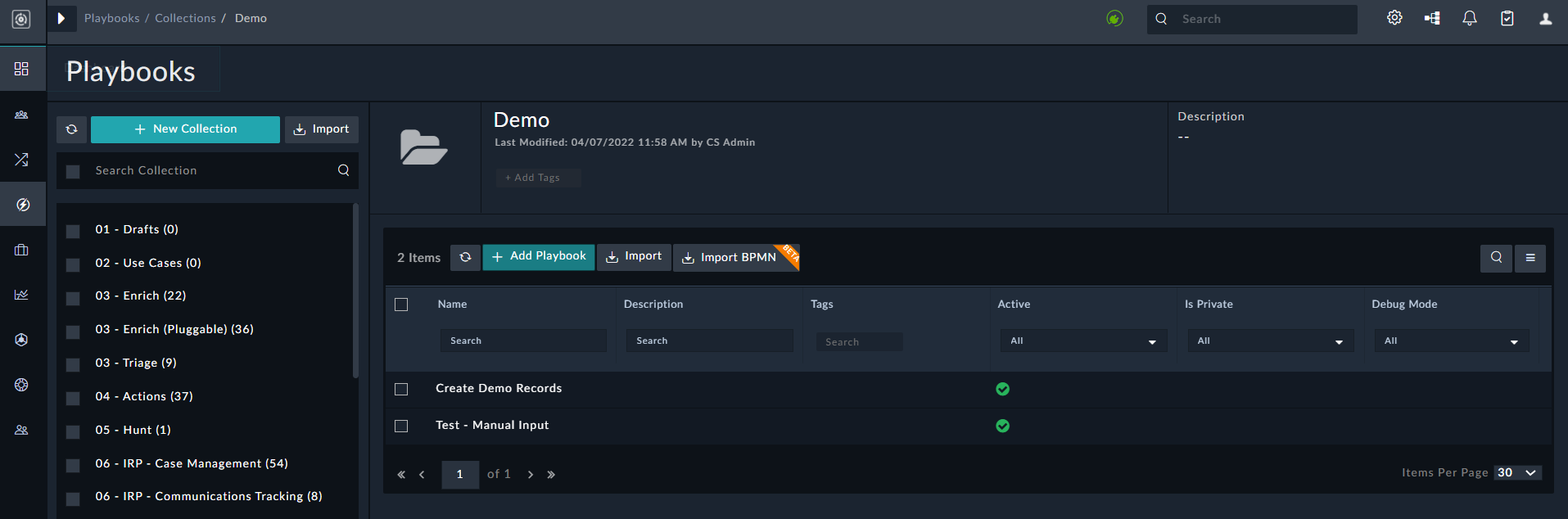Image resolution: width=1568 pixels, height=519 pixels.
Task: Open the Reports chart icon in sidebar
Action: [x=21, y=295]
